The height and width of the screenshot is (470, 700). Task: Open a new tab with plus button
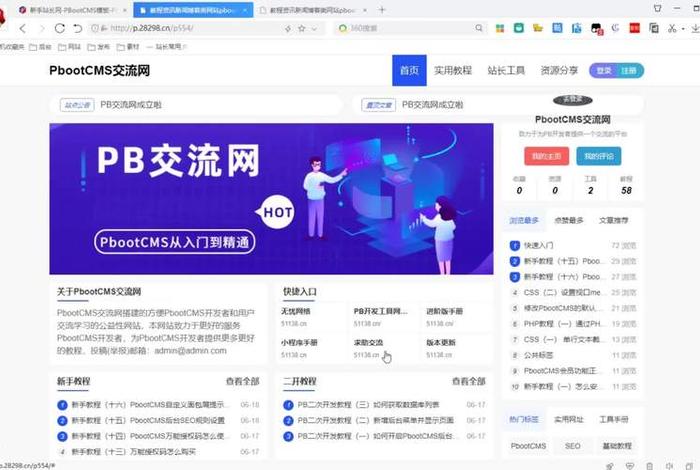click(382, 9)
